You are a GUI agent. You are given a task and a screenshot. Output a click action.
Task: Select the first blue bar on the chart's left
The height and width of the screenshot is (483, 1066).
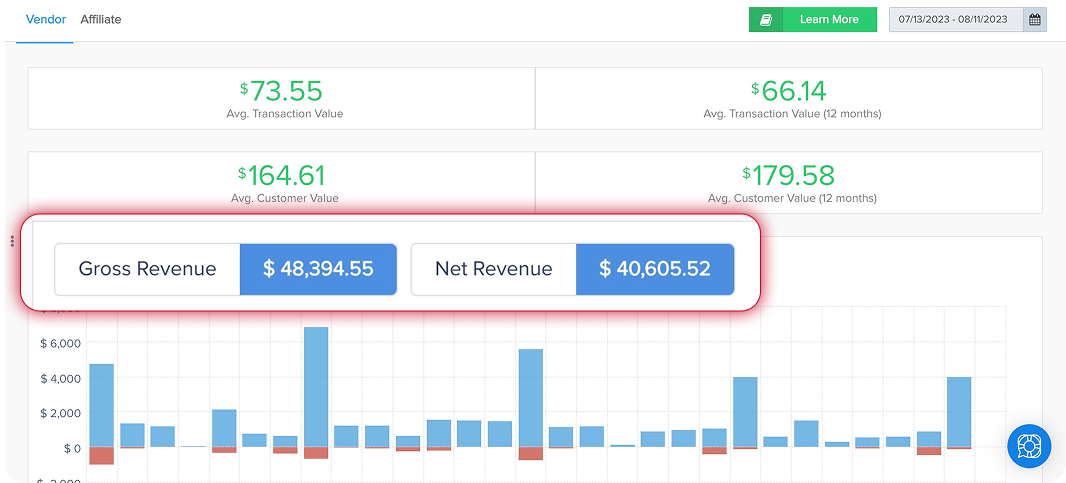click(x=102, y=405)
